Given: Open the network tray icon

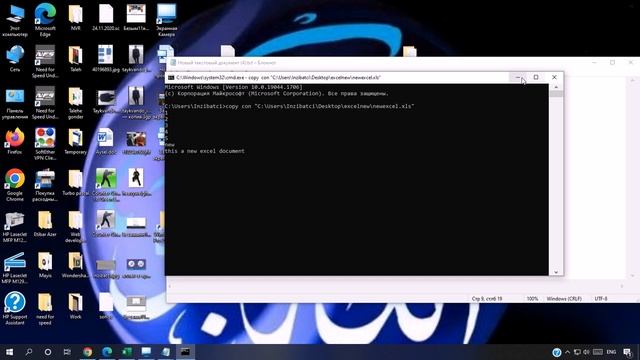Looking at the screenshot, I should click(577, 352).
